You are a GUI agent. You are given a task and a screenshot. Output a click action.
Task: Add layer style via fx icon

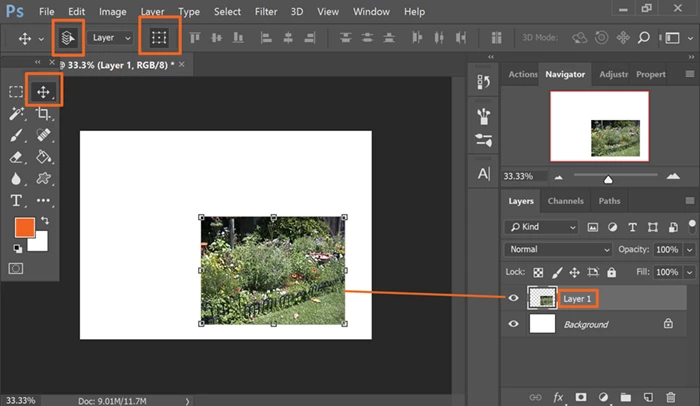[x=558, y=397]
